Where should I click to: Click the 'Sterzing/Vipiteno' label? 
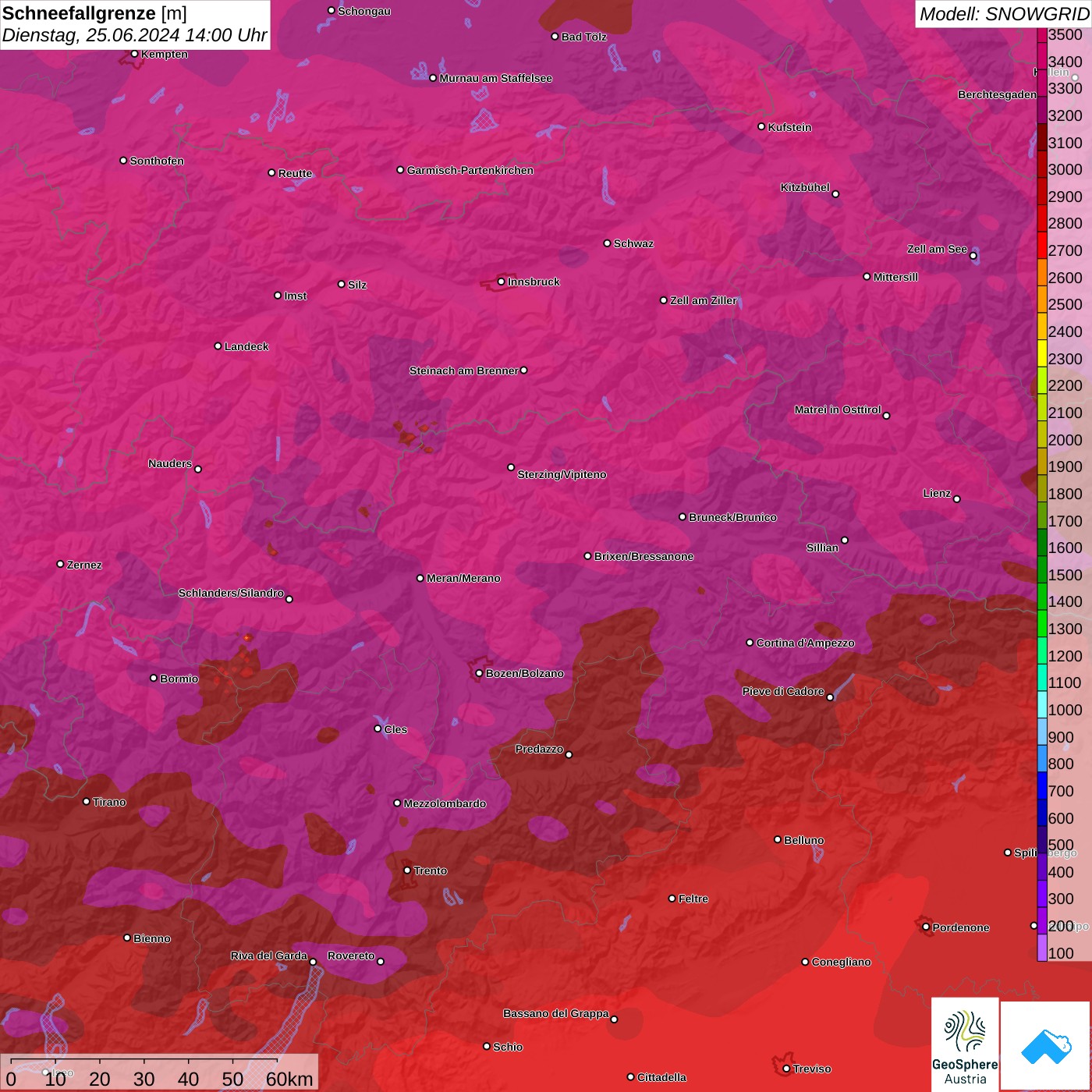pyautogui.click(x=562, y=474)
